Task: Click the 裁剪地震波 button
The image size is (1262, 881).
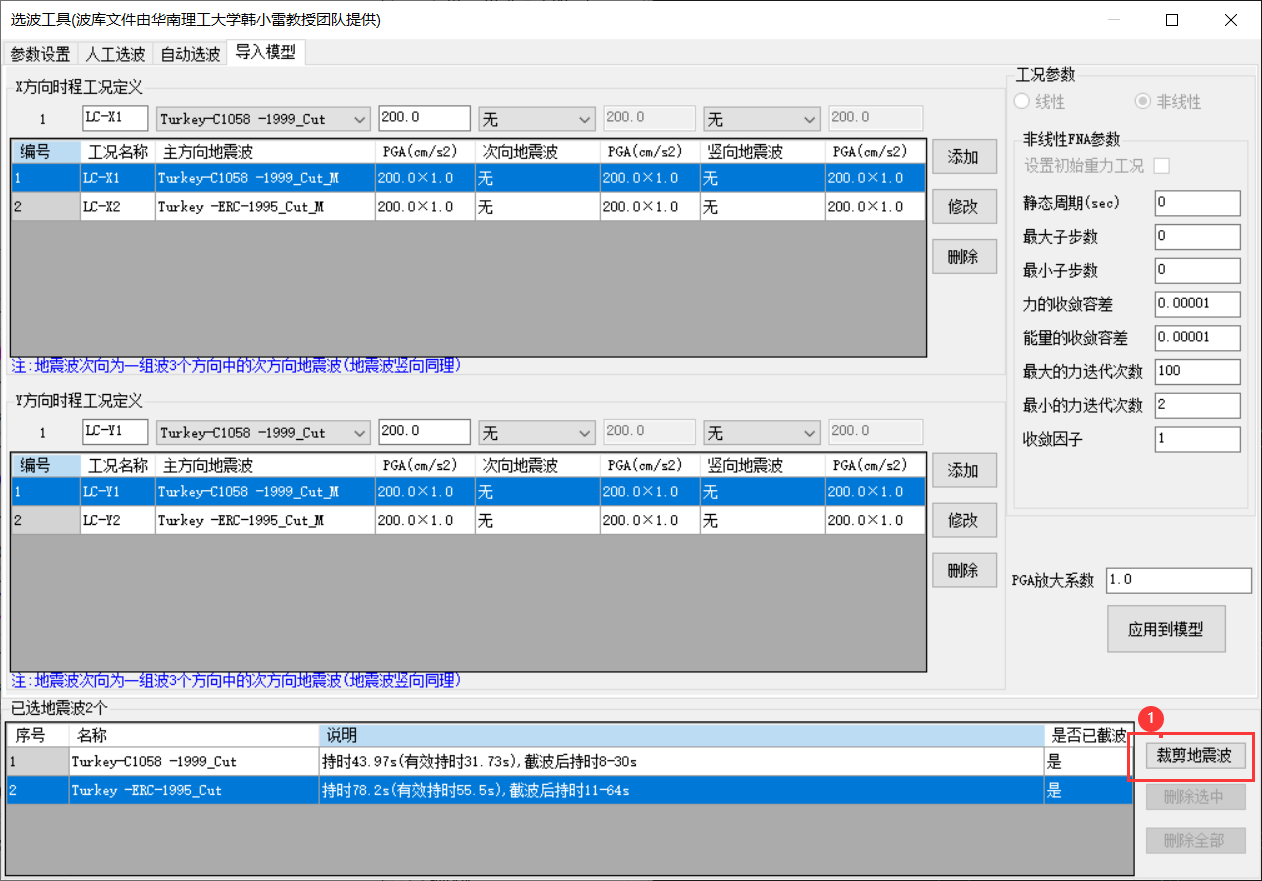Action: tap(1193, 756)
